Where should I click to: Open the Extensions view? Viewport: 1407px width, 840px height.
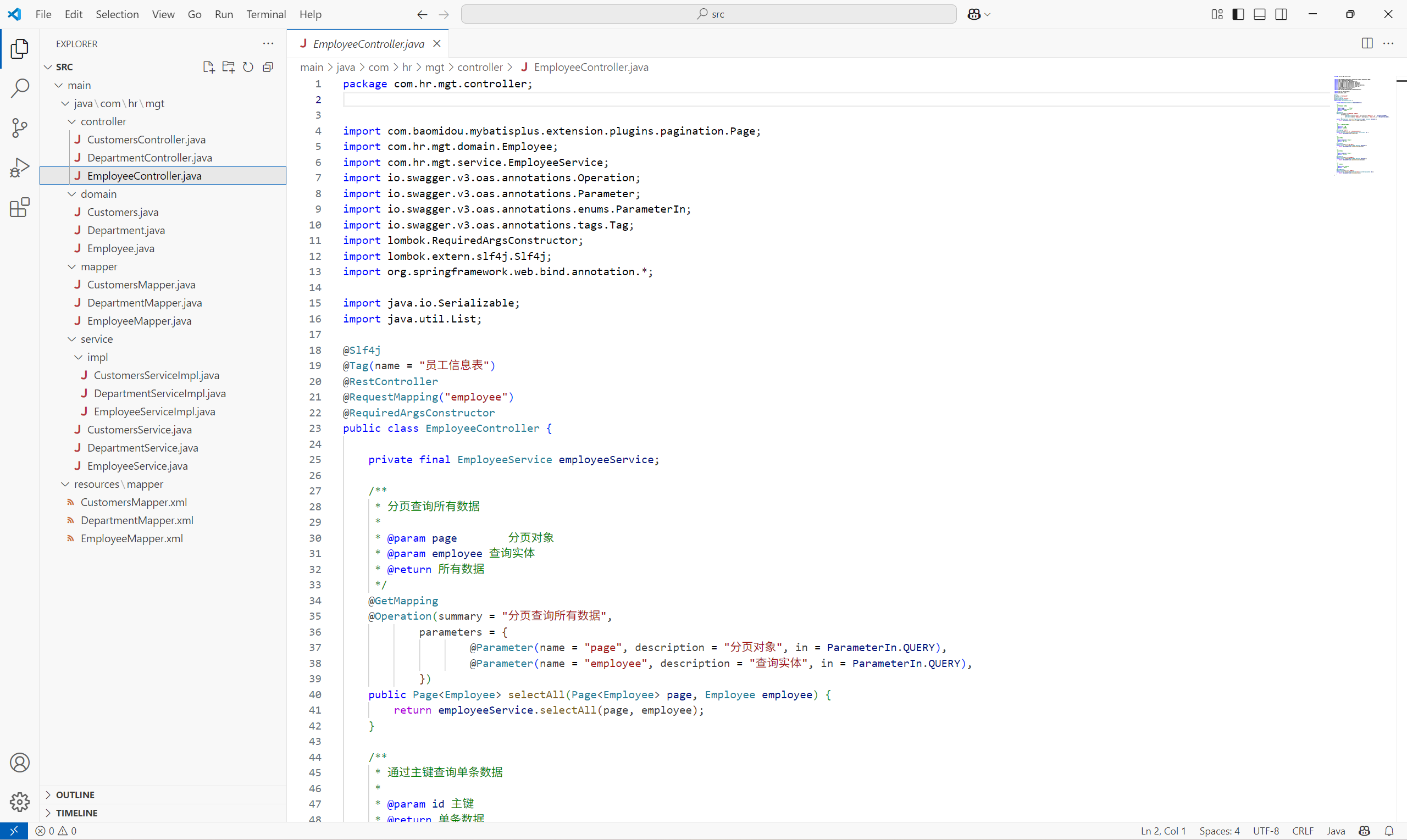click(19, 208)
